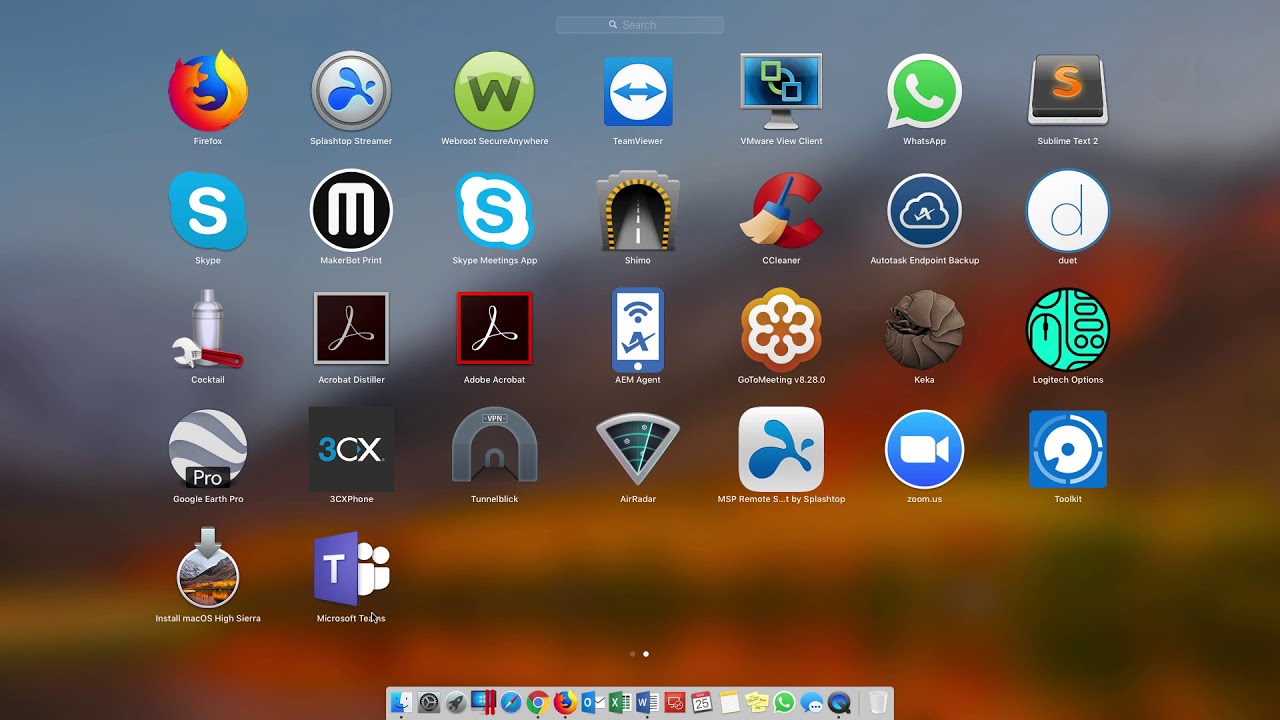Open Stickies in the Dock
Screen dimensions: 1280x720
click(x=757, y=703)
